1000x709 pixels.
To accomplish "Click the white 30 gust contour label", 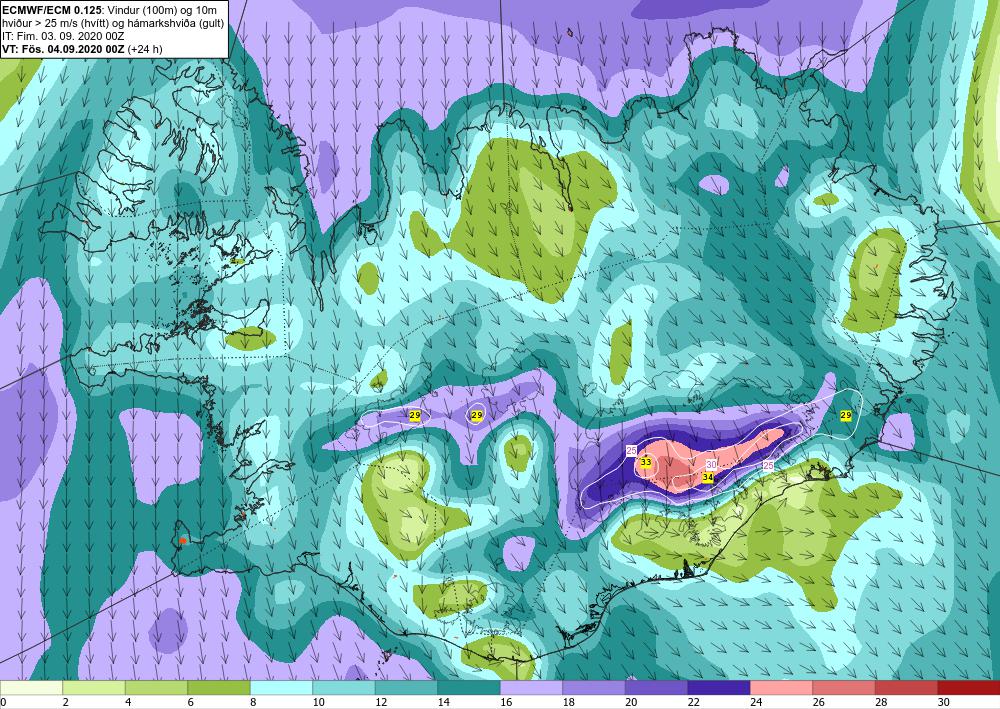I will (712, 465).
